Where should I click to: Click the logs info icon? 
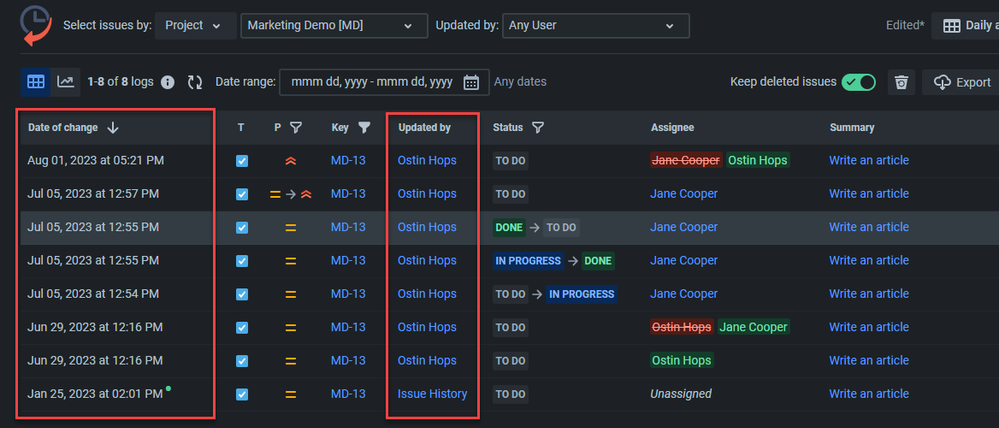click(168, 82)
